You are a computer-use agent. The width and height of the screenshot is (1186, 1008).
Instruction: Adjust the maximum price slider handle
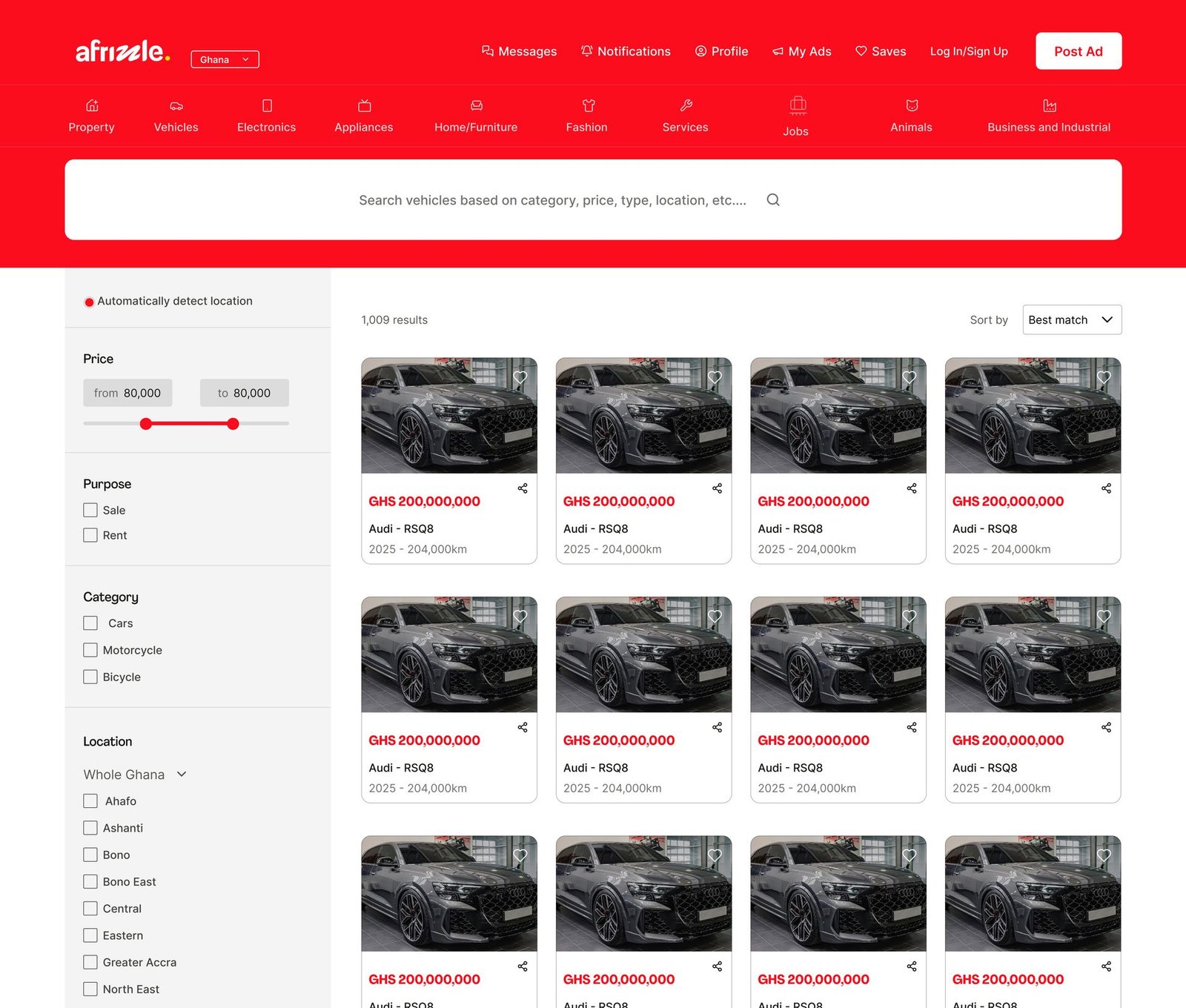tap(233, 424)
